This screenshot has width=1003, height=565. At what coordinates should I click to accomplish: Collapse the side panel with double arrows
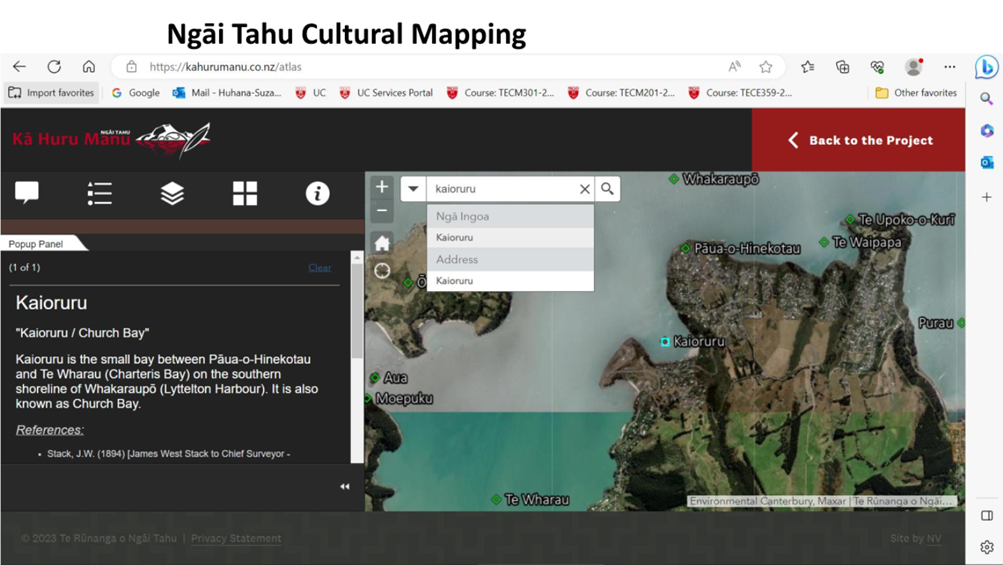point(345,486)
